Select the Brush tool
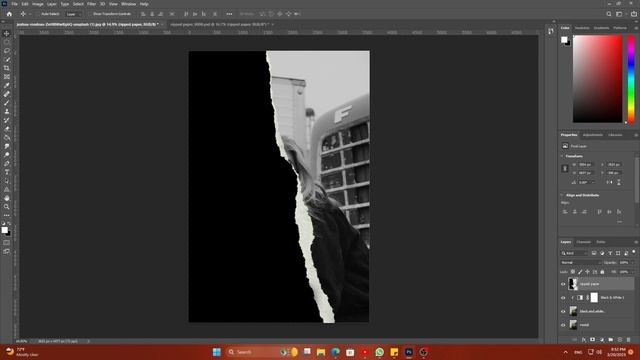640x360 pixels. pyautogui.click(x=7, y=103)
